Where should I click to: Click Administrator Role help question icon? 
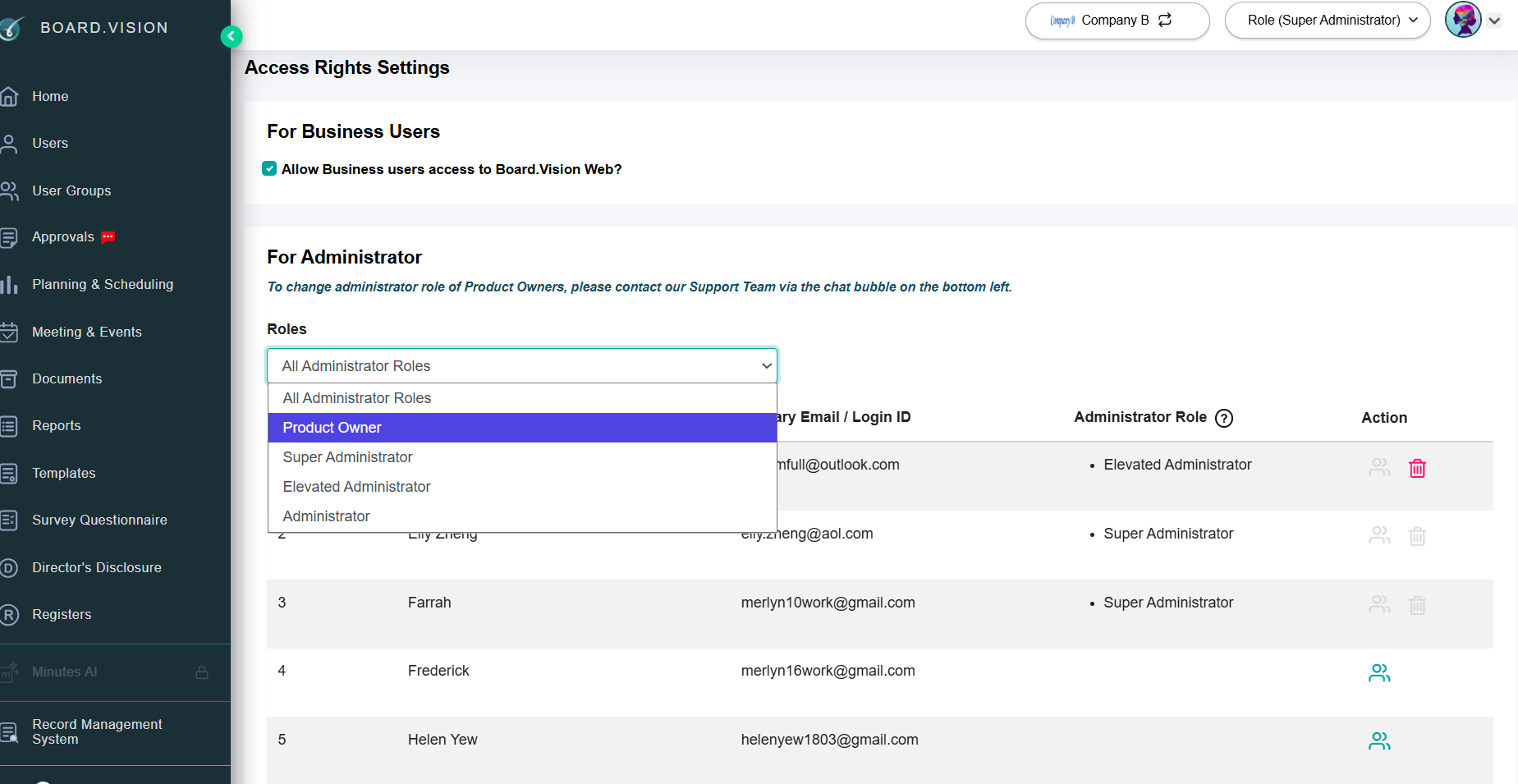pos(1224,418)
